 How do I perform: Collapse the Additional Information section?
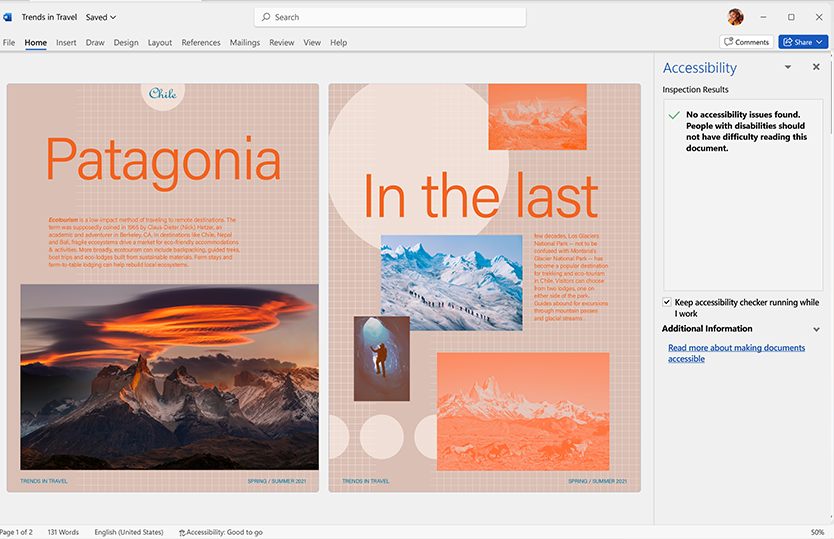point(816,329)
